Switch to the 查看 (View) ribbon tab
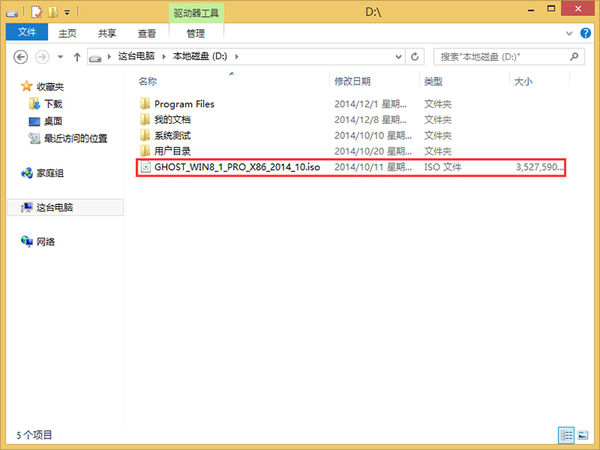 tap(145, 33)
